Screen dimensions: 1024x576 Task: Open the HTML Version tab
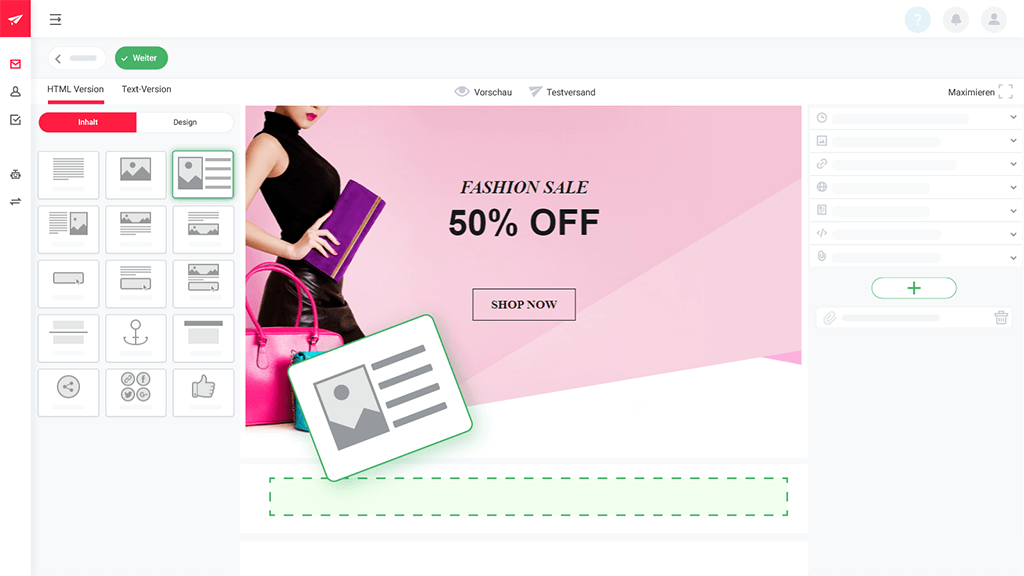tap(75, 89)
